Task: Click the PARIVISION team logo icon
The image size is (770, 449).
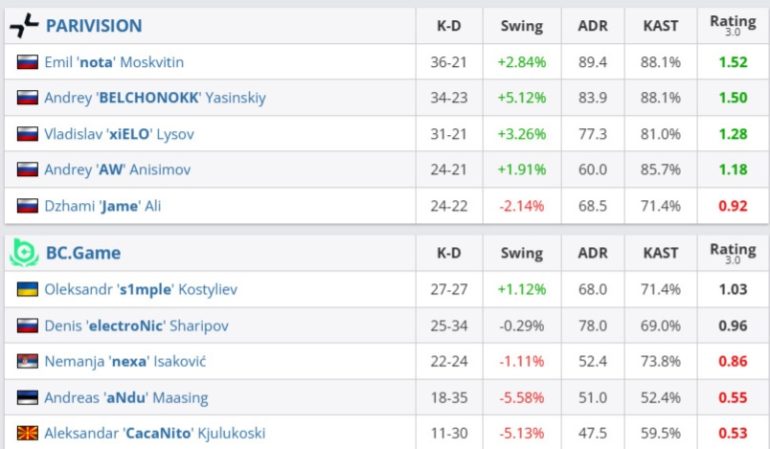Action: coord(24,26)
